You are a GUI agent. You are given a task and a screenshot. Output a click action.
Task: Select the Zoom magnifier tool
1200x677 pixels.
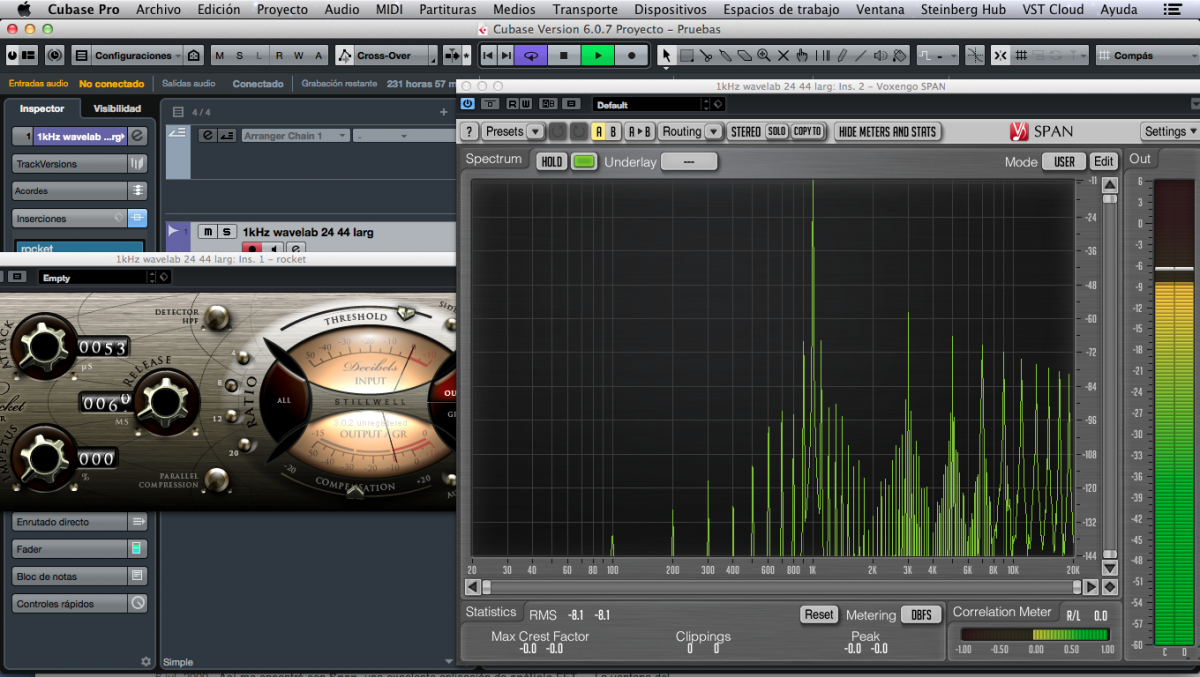764,56
